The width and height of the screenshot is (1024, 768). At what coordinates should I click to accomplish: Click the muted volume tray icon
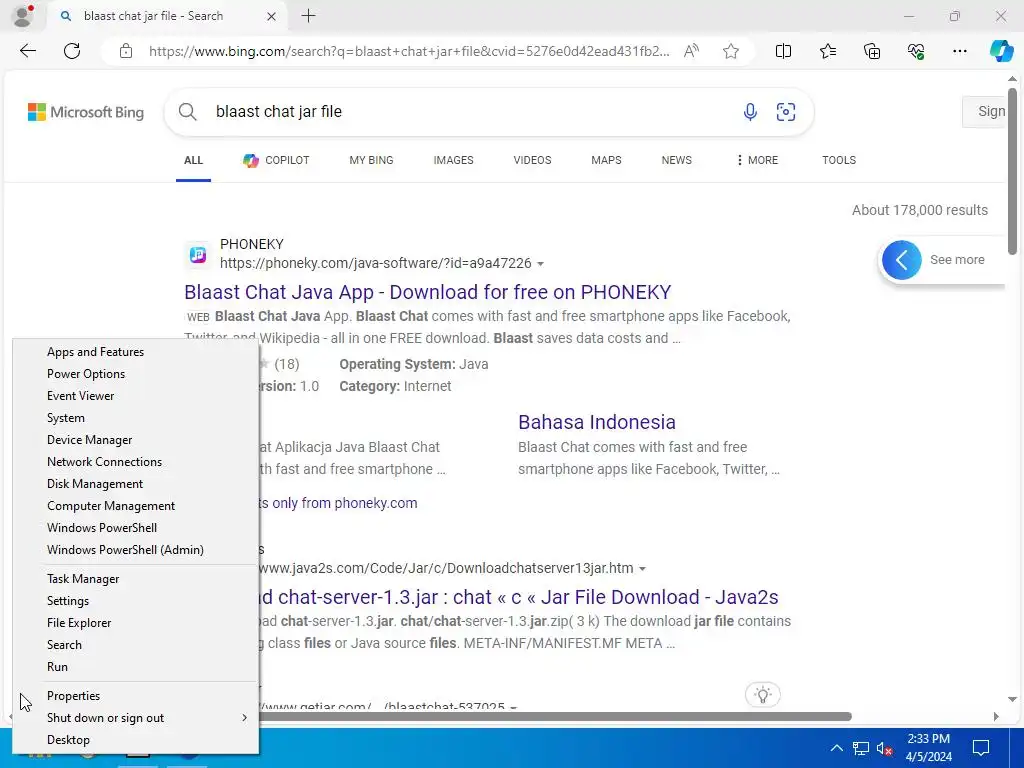pyautogui.click(x=884, y=748)
